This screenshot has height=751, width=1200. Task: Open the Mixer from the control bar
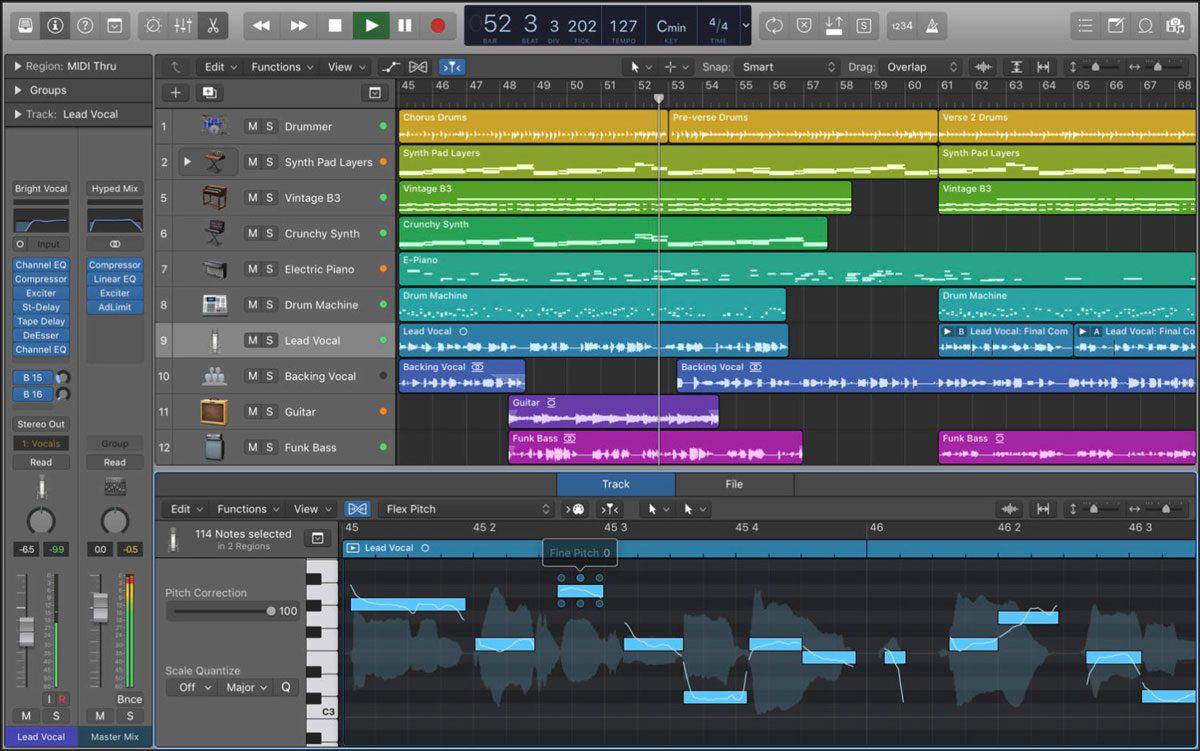[182, 25]
